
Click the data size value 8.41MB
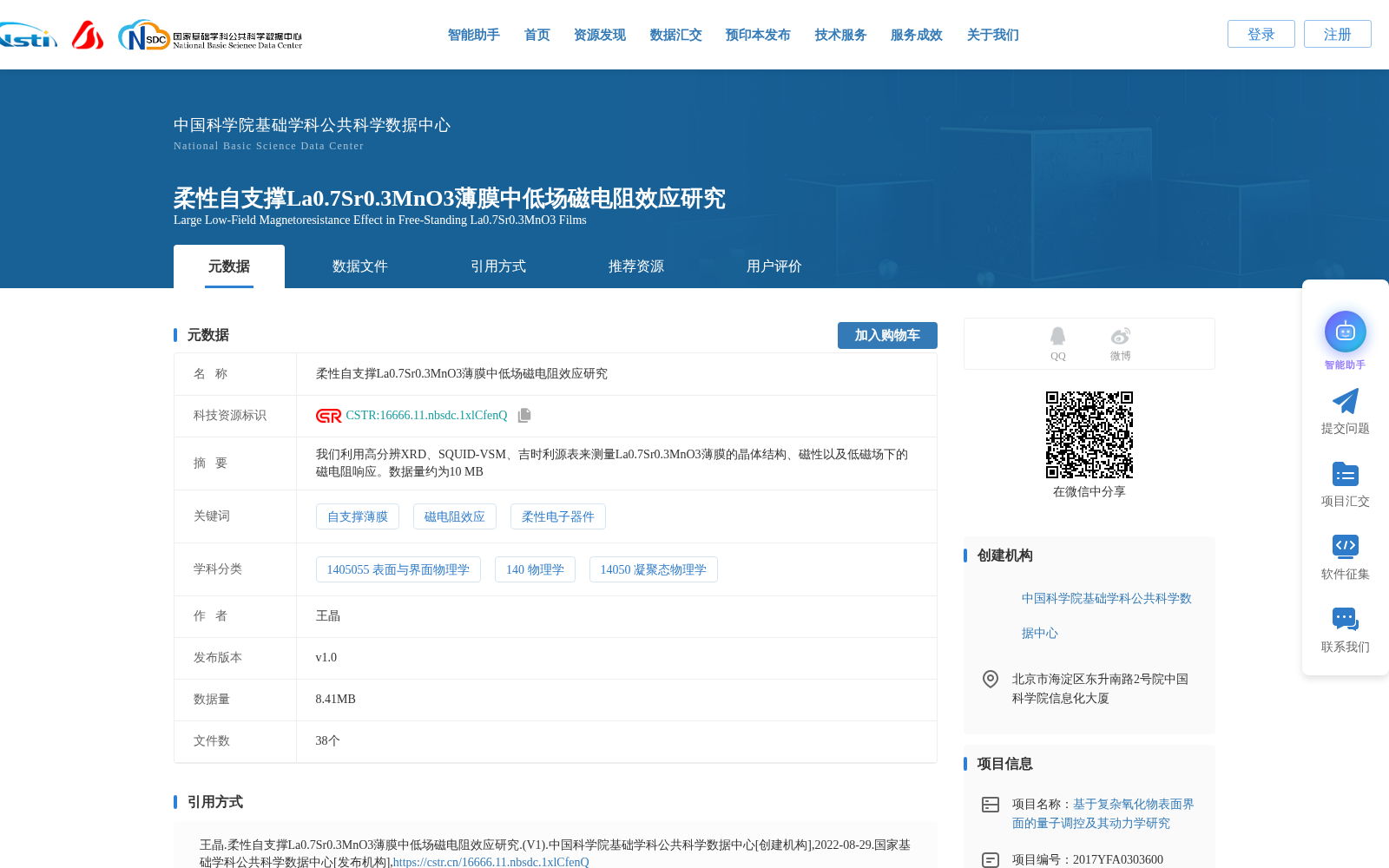[336, 700]
